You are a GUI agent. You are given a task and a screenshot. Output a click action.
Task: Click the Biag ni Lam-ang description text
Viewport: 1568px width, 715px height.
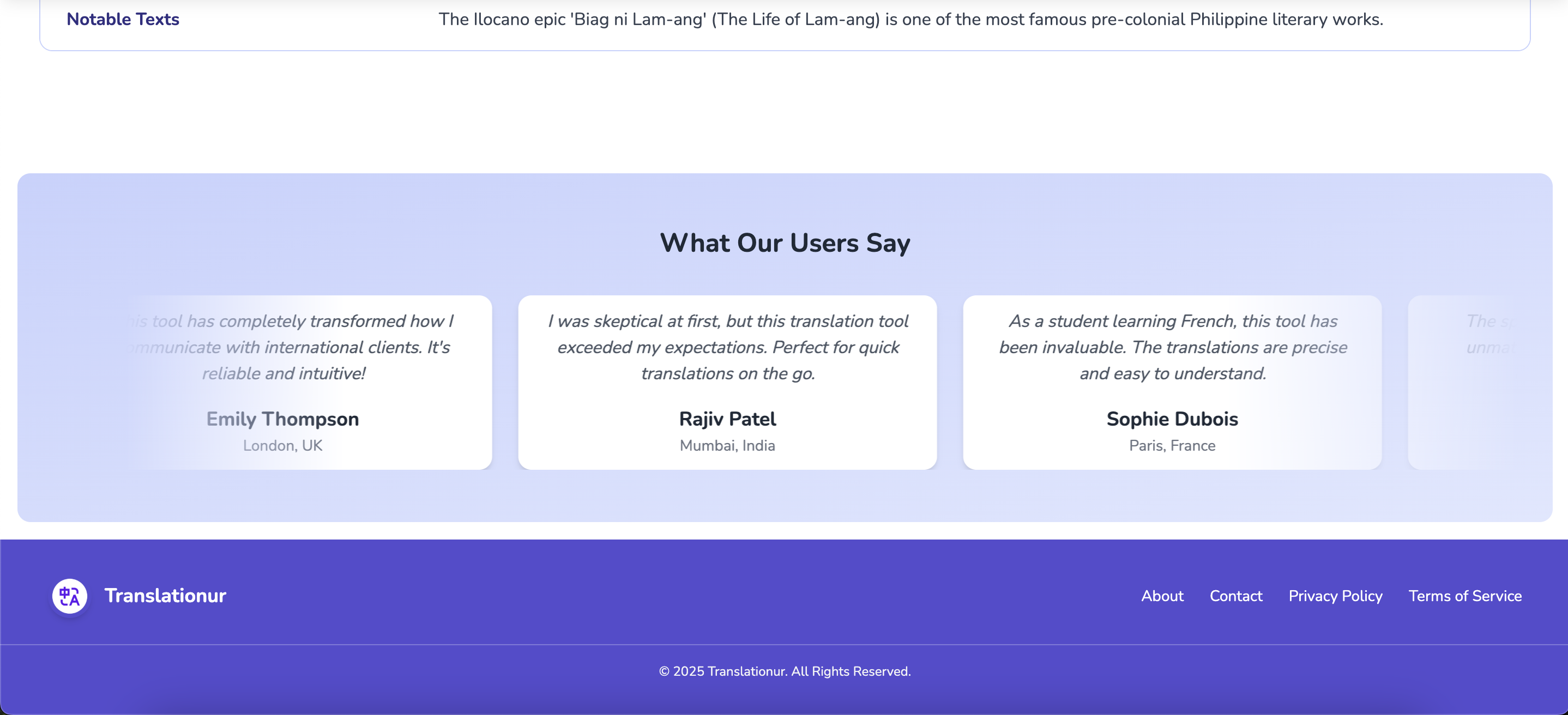[910, 20]
